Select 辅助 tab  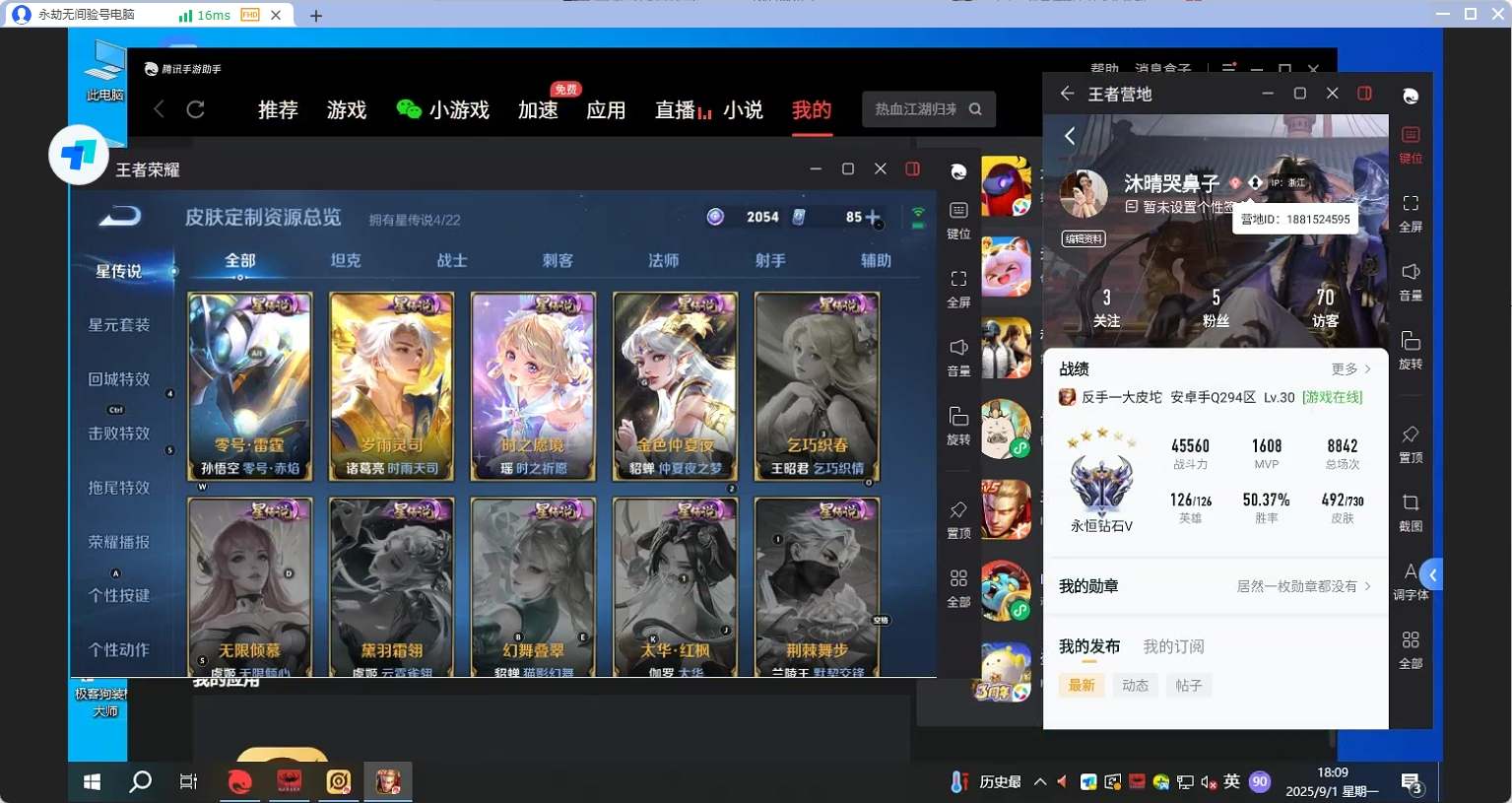click(x=876, y=260)
